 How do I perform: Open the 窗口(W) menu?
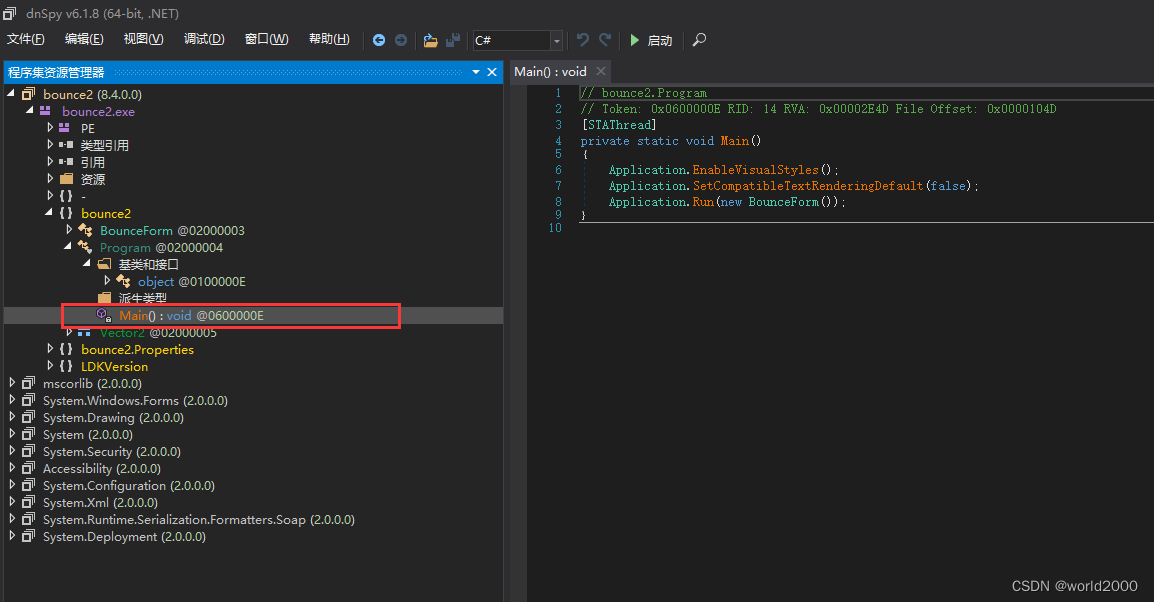pyautogui.click(x=266, y=39)
